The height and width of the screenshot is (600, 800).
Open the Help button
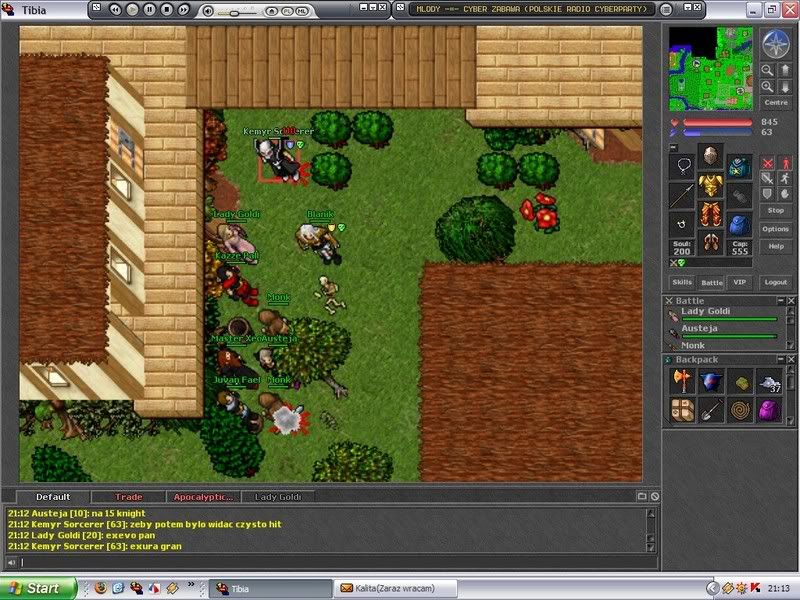tap(776, 246)
